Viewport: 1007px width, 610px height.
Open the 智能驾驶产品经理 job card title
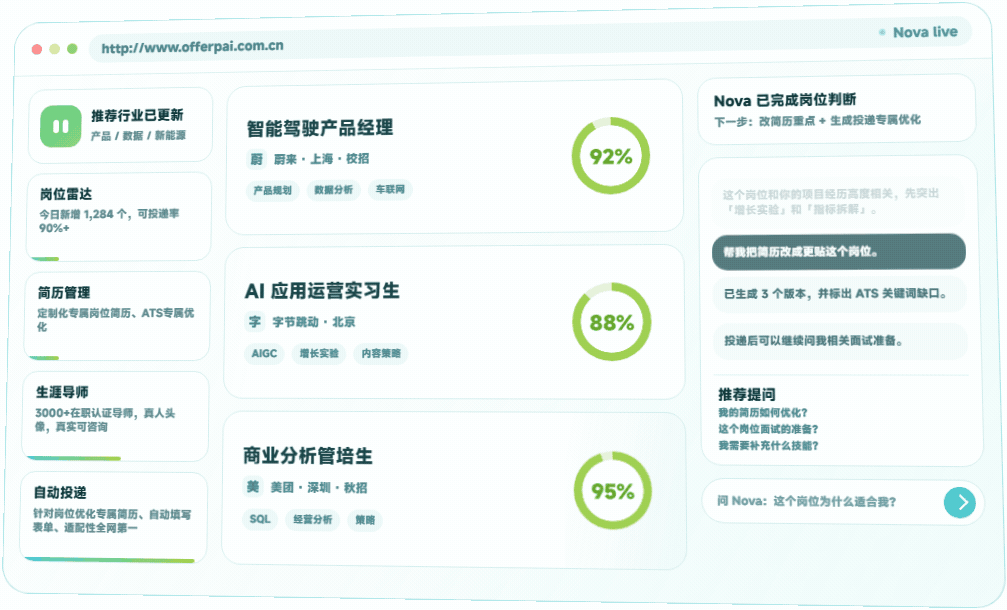tap(320, 128)
